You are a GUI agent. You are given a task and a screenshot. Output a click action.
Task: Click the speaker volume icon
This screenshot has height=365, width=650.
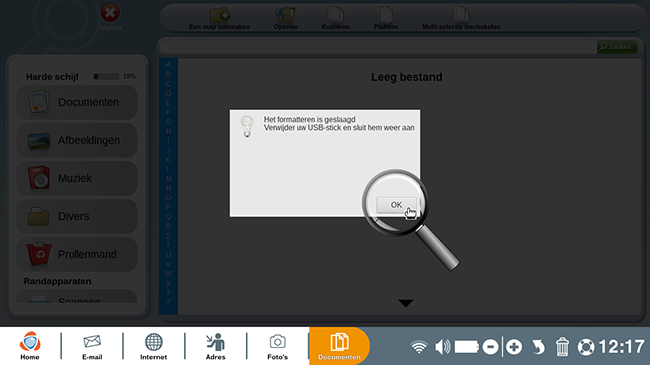coord(442,347)
